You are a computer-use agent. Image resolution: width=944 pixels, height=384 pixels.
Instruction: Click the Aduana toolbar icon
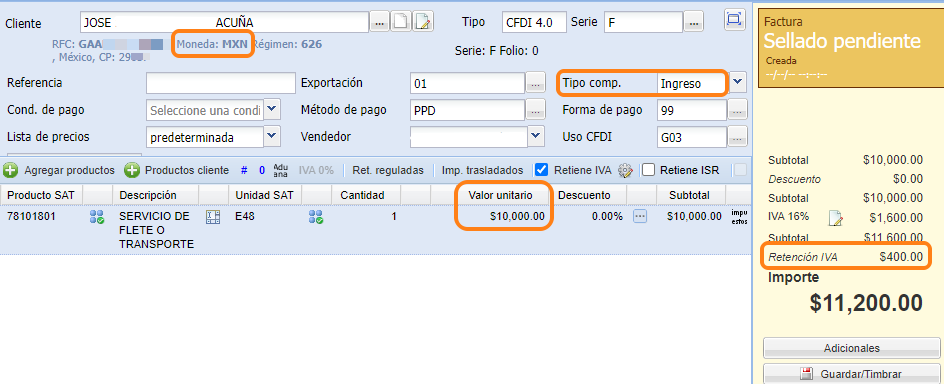point(281,170)
